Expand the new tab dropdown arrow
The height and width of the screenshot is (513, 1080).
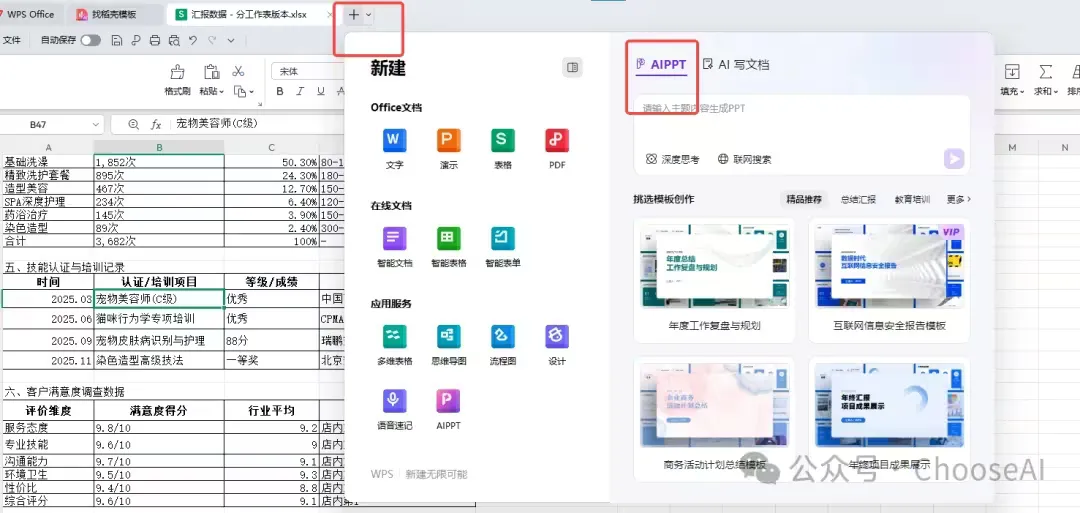pyautogui.click(x=368, y=14)
